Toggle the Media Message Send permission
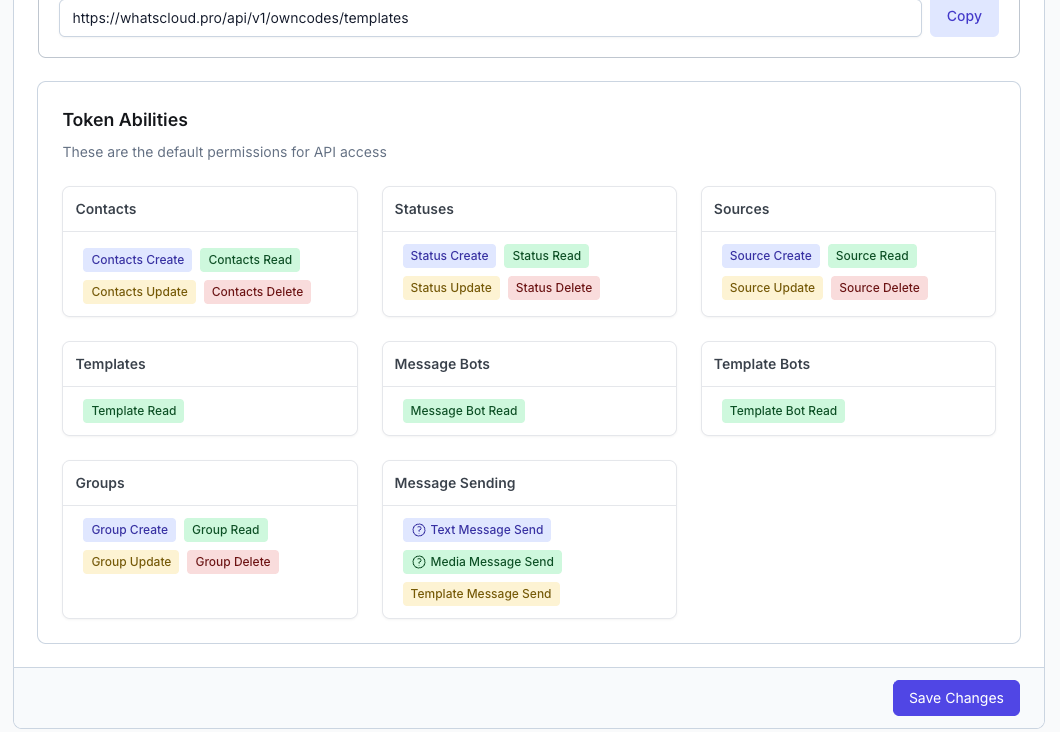The image size is (1060, 732). (x=490, y=562)
